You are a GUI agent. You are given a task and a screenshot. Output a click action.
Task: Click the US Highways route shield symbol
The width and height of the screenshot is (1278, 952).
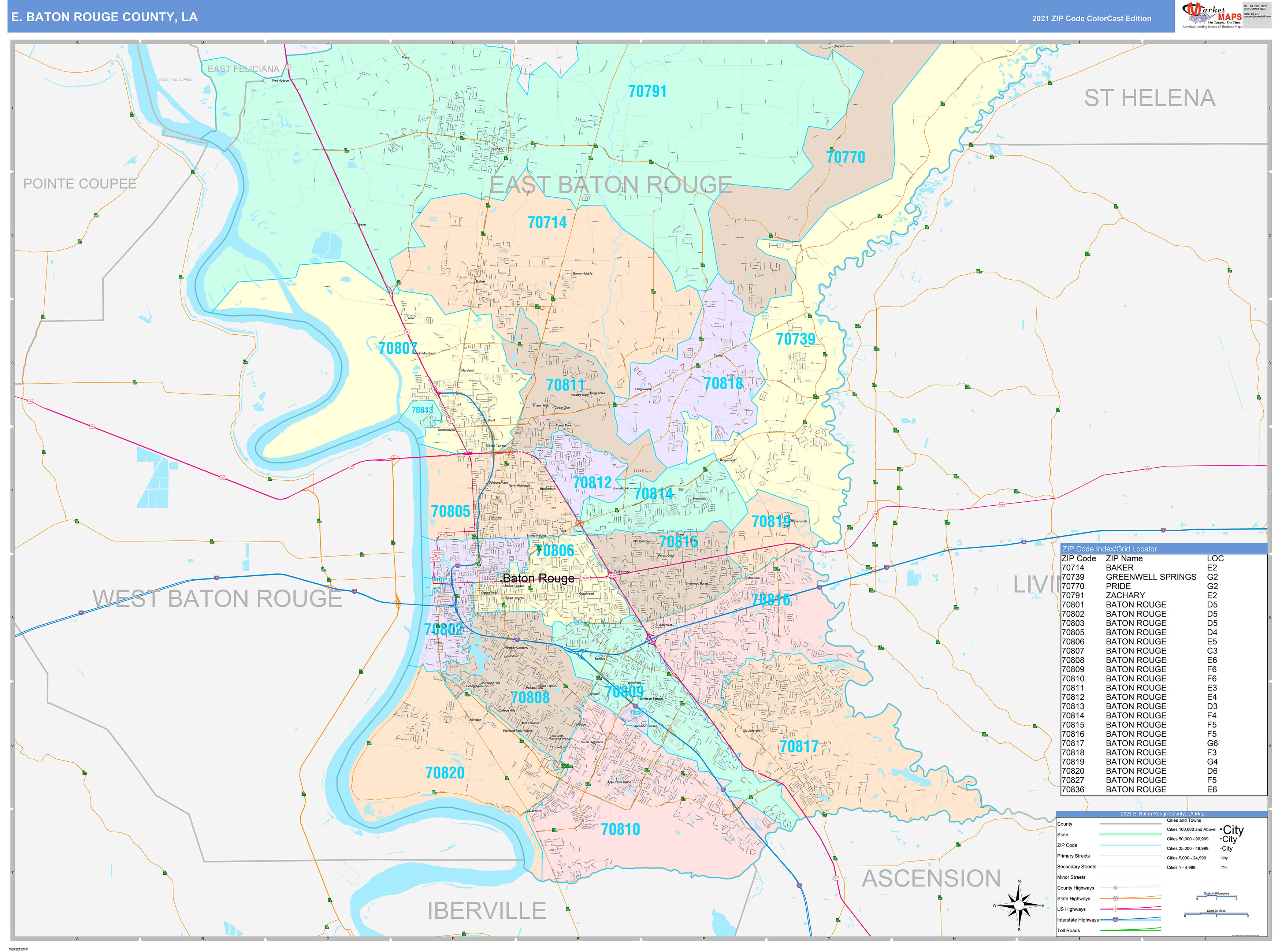point(1115,910)
